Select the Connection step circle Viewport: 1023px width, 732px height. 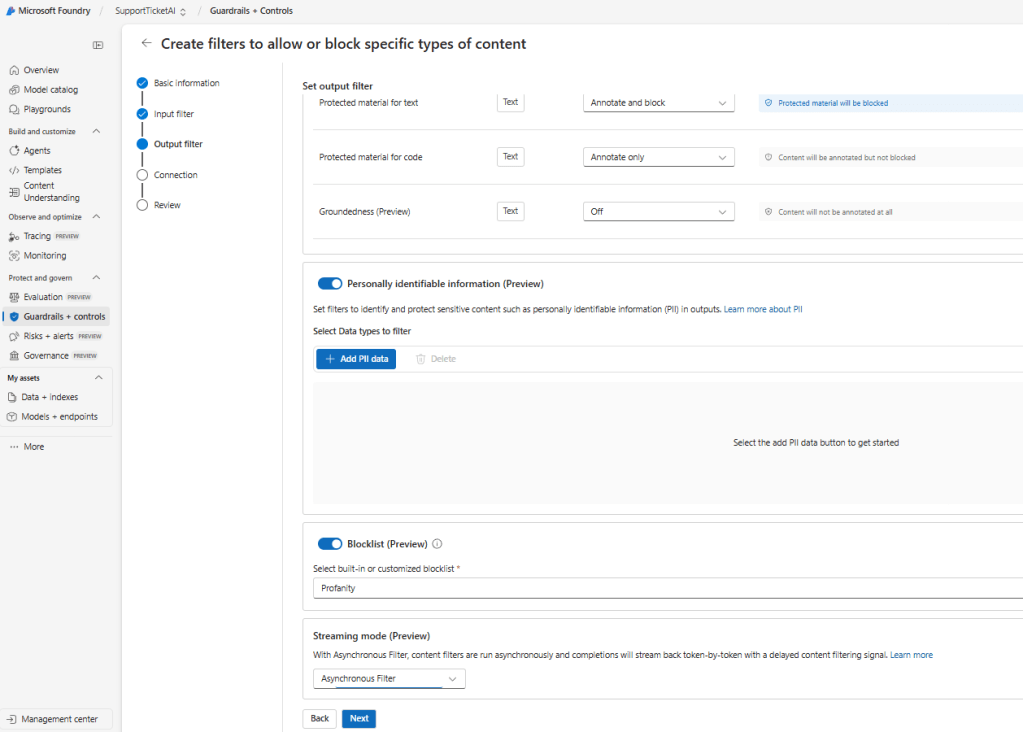pos(142,175)
